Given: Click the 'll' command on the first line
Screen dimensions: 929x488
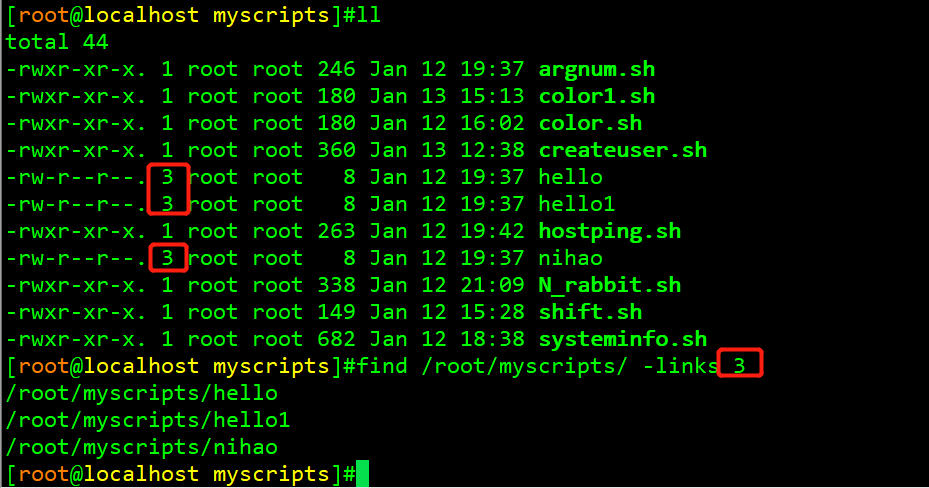Looking at the screenshot, I should (368, 16).
